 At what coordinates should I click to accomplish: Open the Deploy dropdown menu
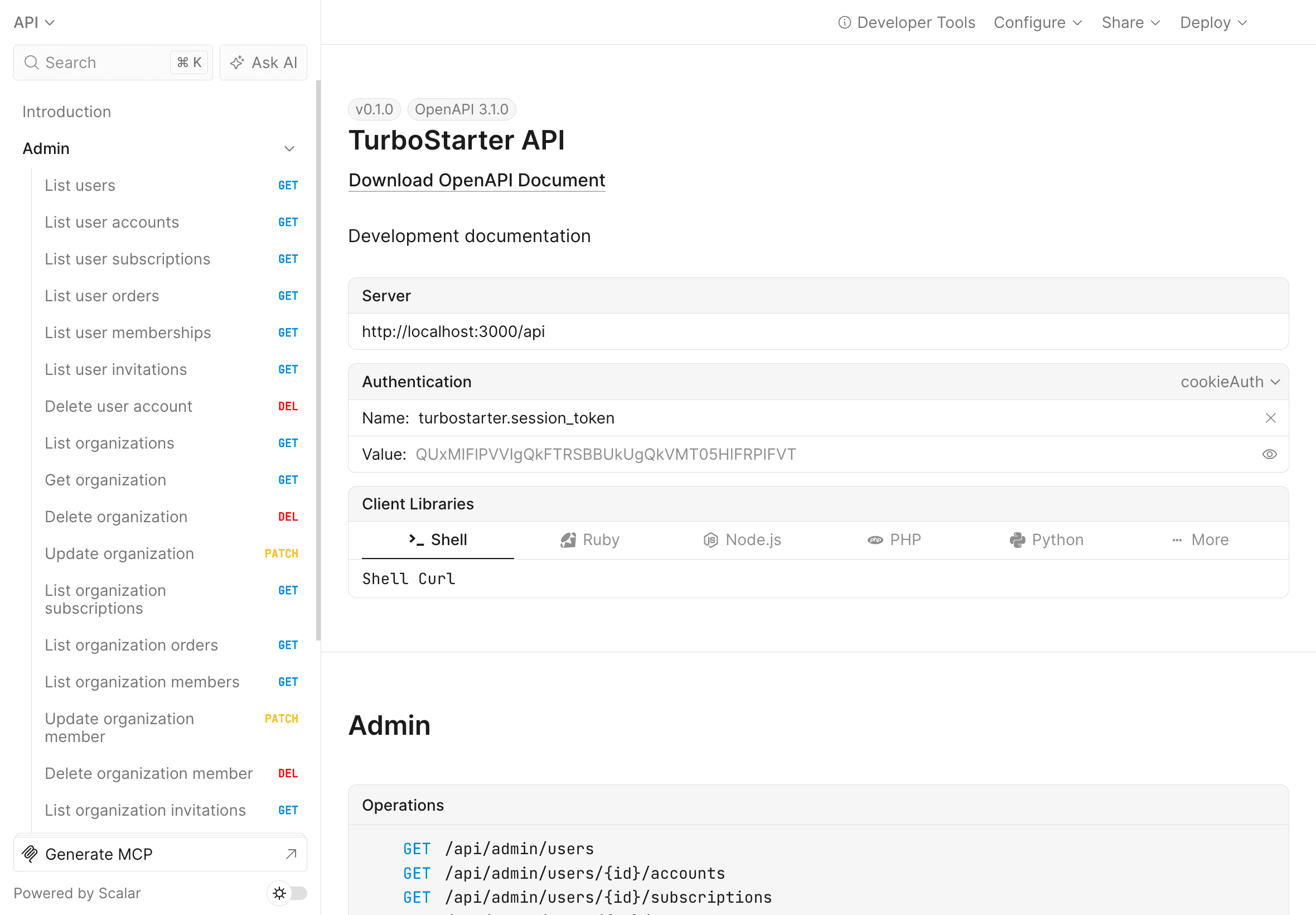coord(1214,22)
